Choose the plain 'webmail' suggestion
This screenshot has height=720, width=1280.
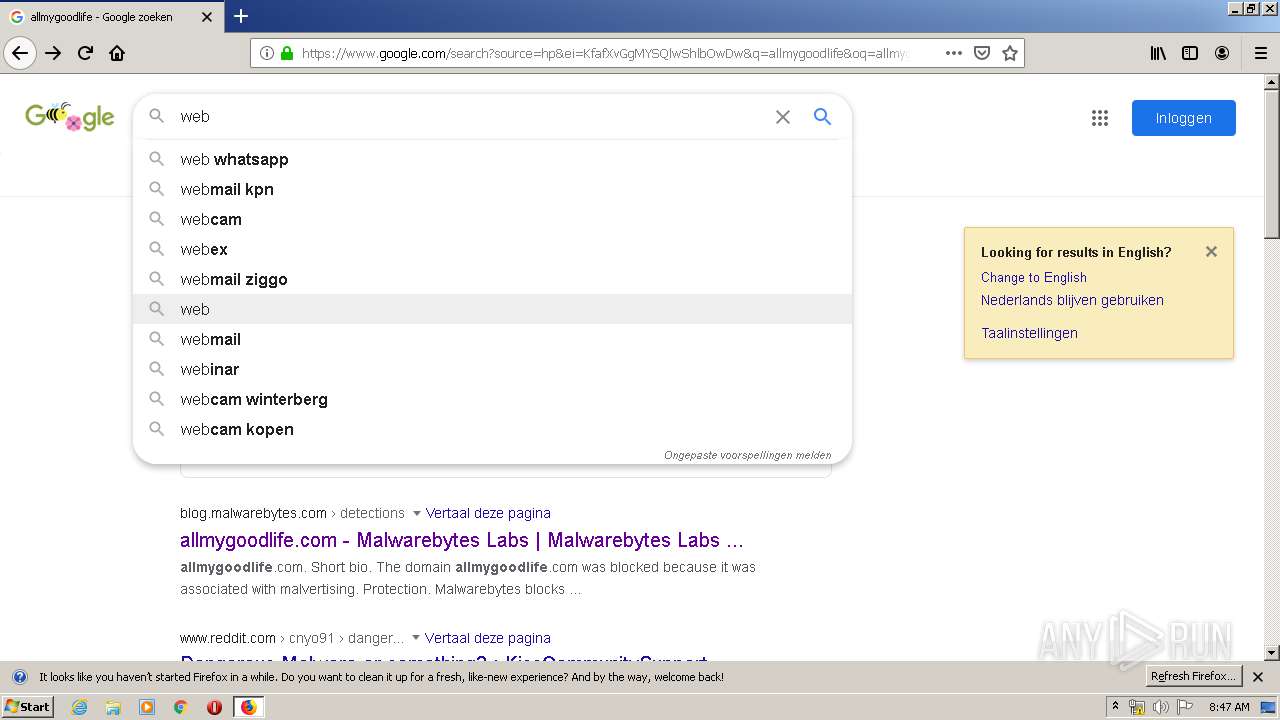tap(492, 339)
